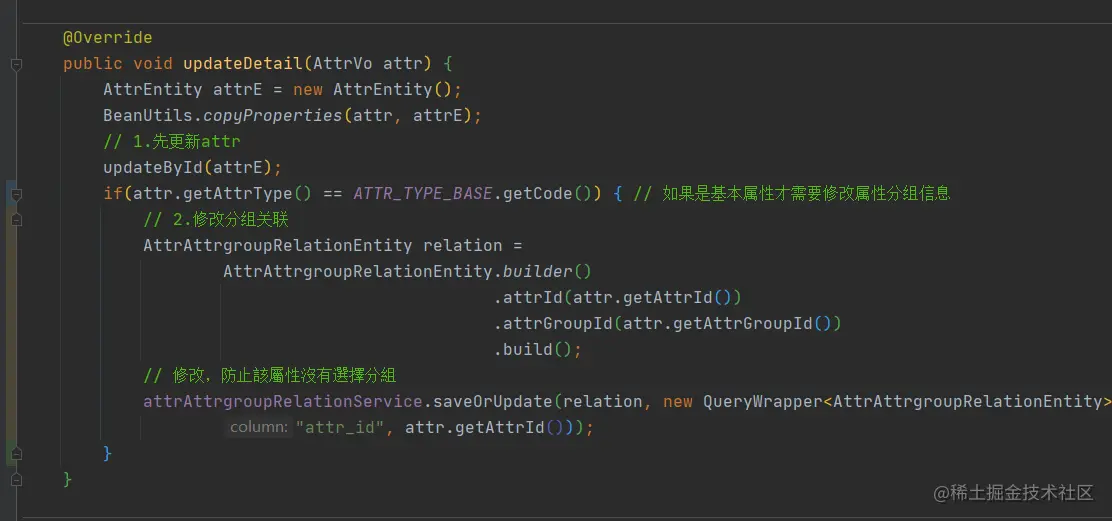
Task: Toggle fold marker beside '// 2.修改分组关联' comment
Action: (x=16, y=220)
